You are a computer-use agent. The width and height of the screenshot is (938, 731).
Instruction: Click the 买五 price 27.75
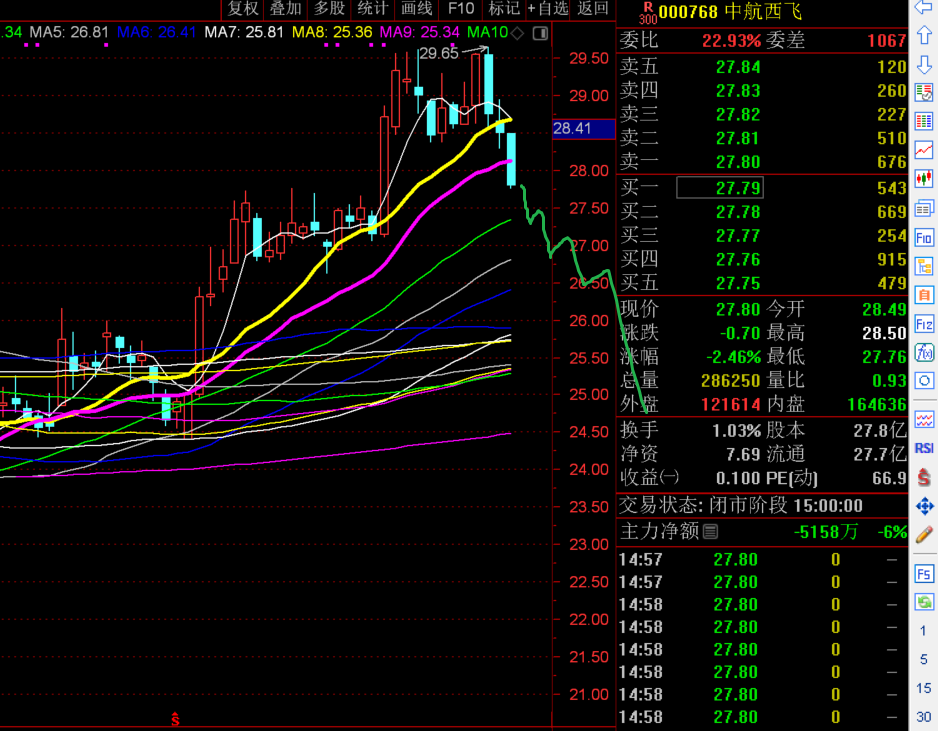click(x=738, y=283)
